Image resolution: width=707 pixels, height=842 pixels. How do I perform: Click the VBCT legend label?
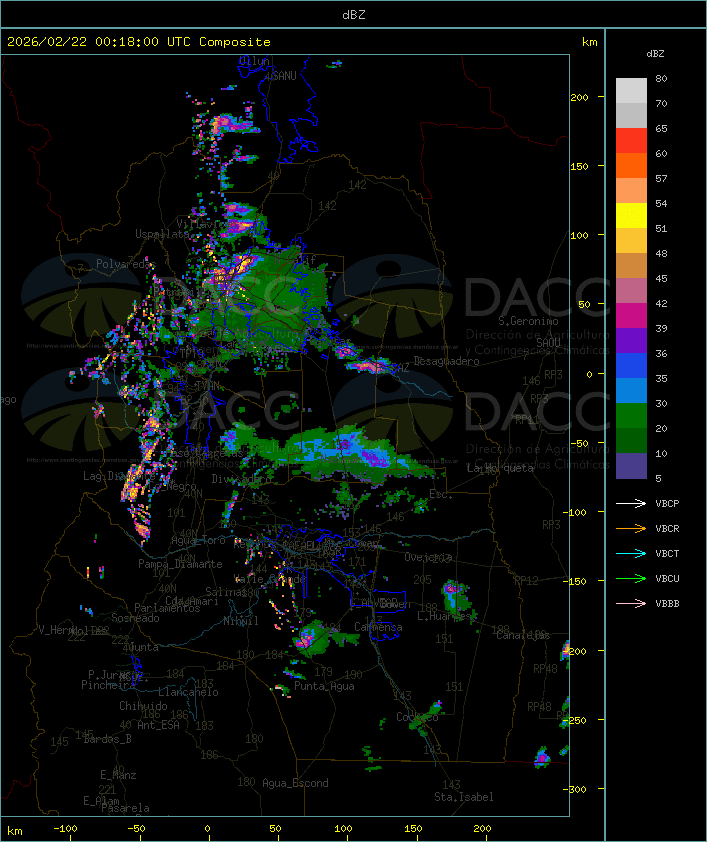point(667,554)
